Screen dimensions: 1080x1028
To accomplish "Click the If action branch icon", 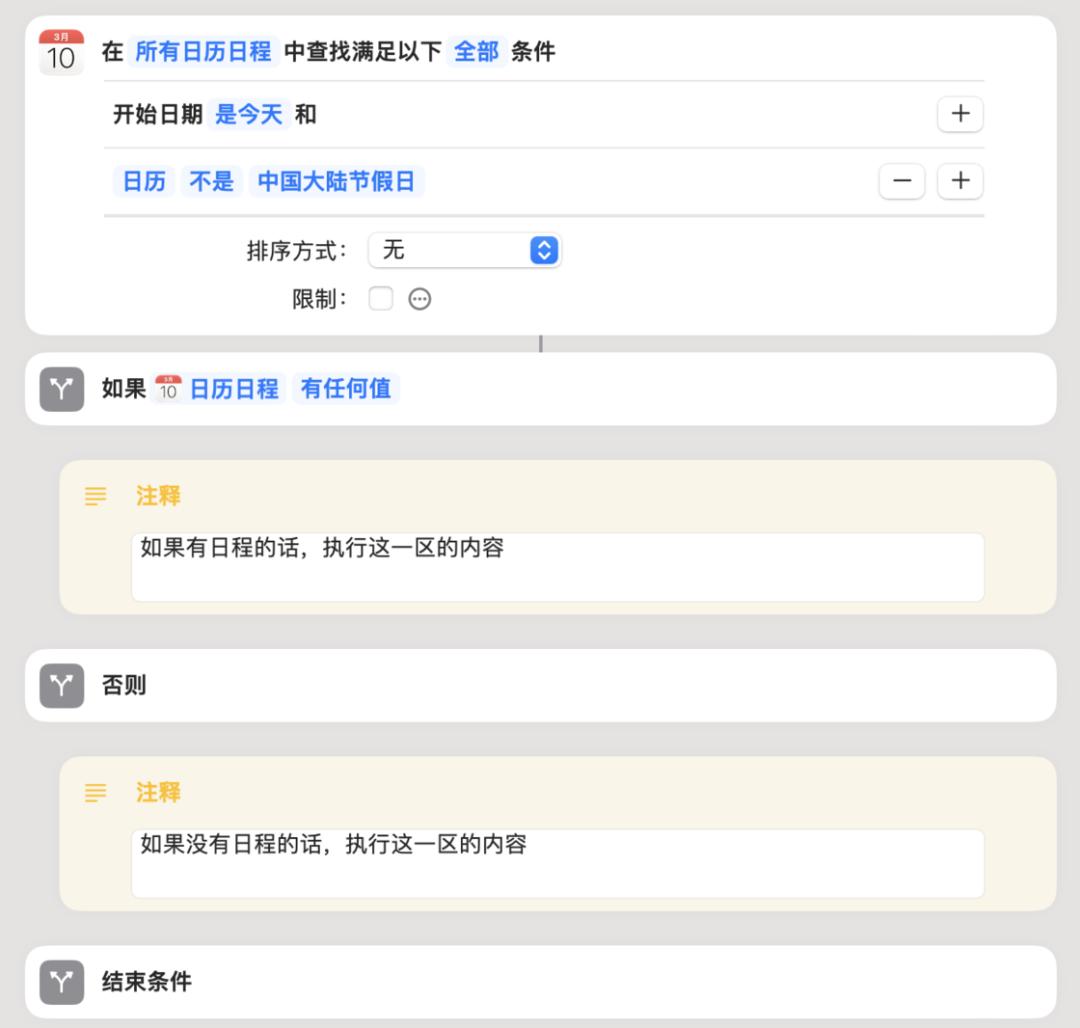I will [62, 389].
